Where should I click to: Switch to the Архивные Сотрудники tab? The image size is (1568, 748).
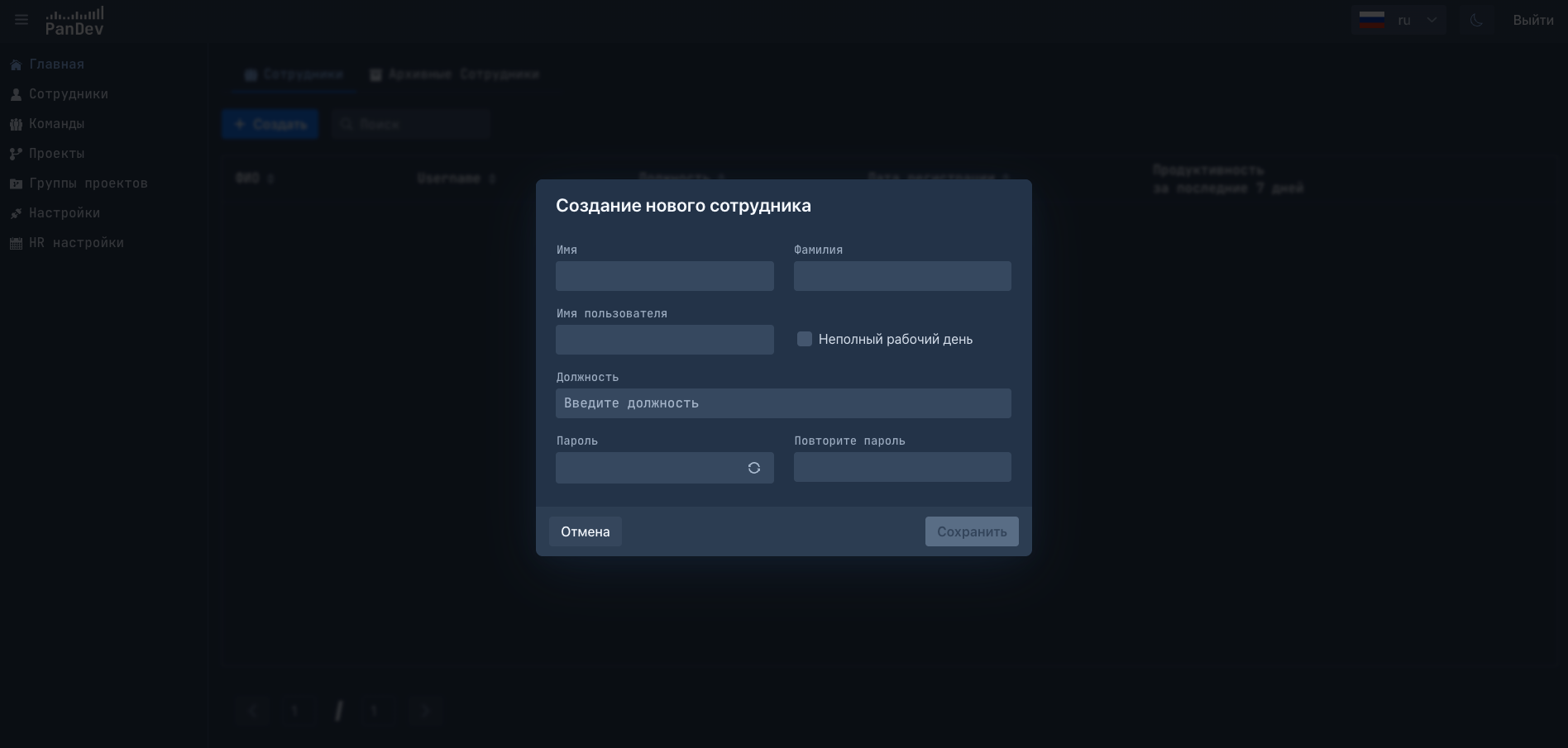click(x=453, y=74)
